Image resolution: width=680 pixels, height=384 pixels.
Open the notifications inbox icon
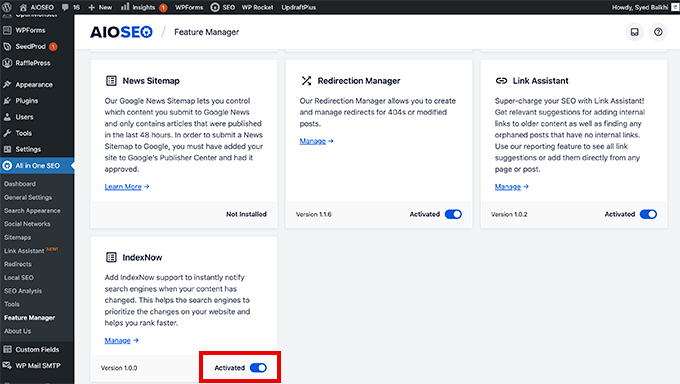[x=634, y=32]
